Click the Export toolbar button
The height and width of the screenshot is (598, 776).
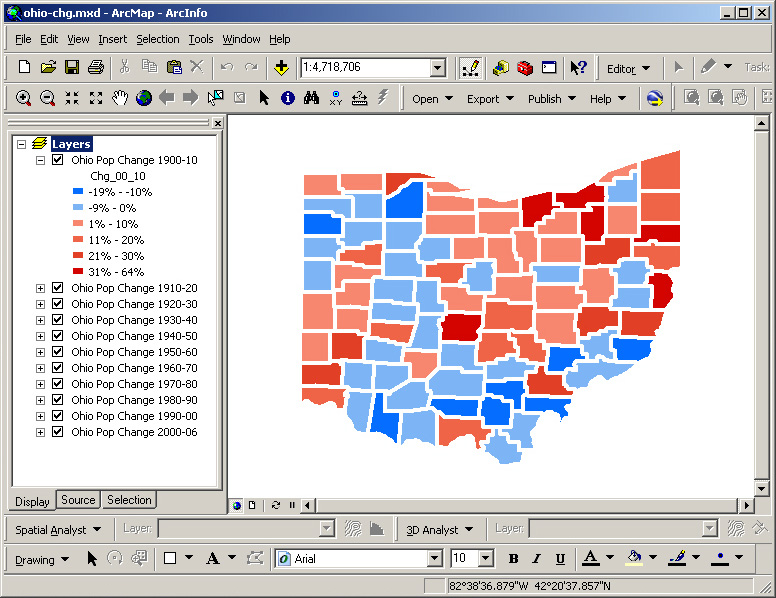tap(490, 98)
